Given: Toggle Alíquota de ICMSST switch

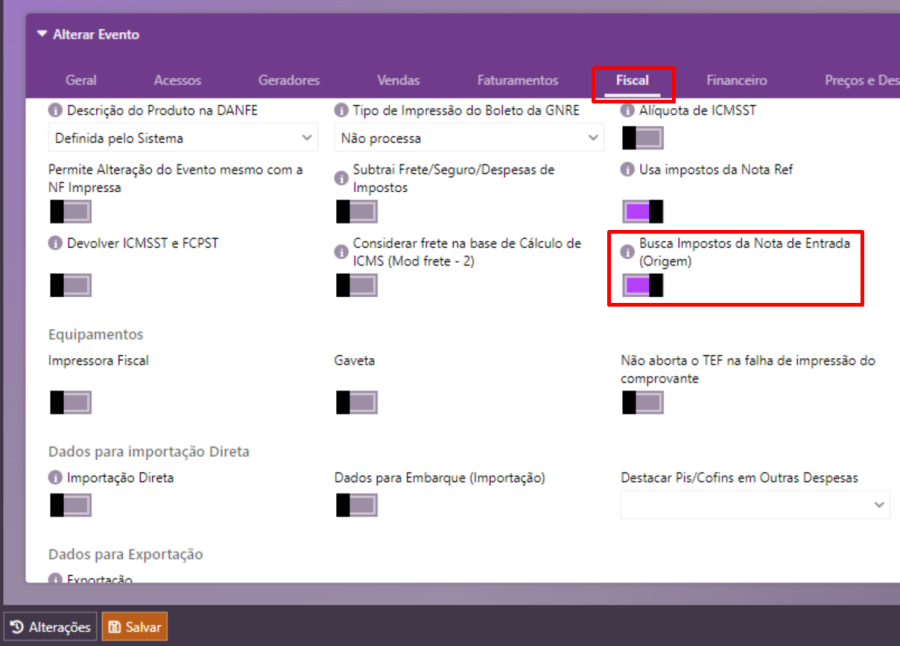Looking at the screenshot, I should click(x=643, y=138).
